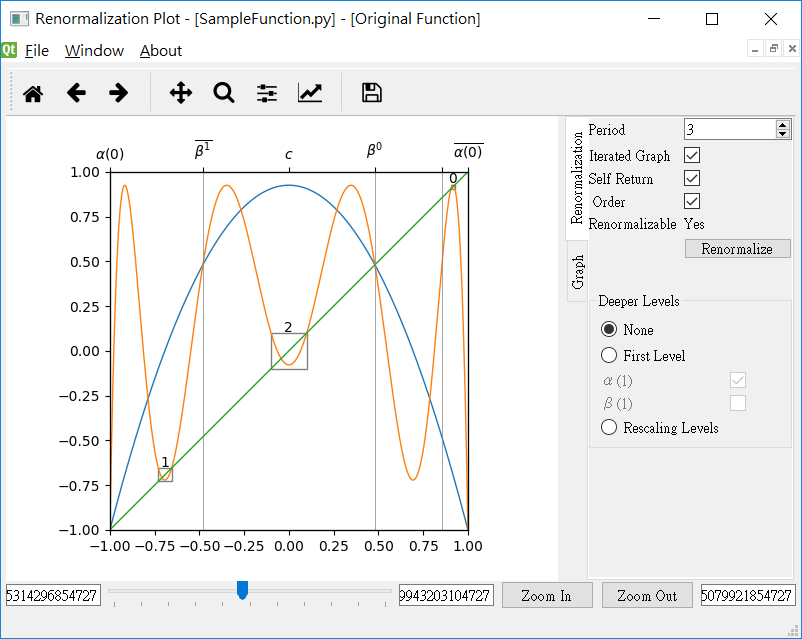Go back to previous plot view
This screenshot has height=639, width=802.
(x=76, y=93)
